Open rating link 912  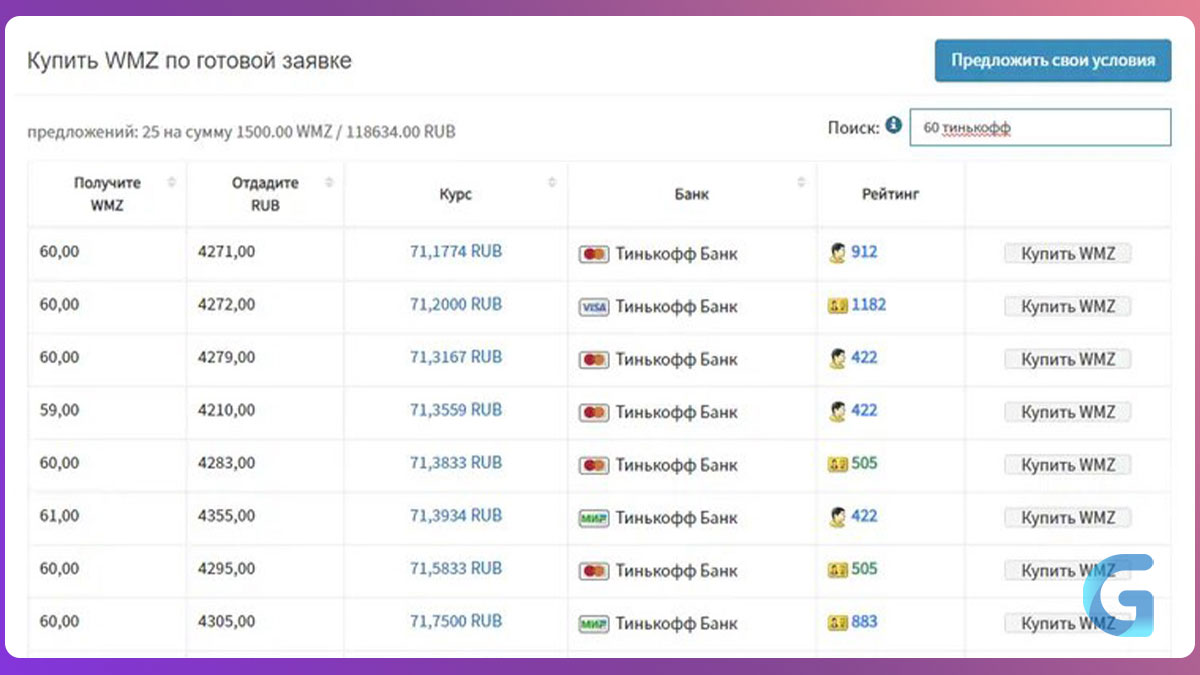(x=864, y=252)
